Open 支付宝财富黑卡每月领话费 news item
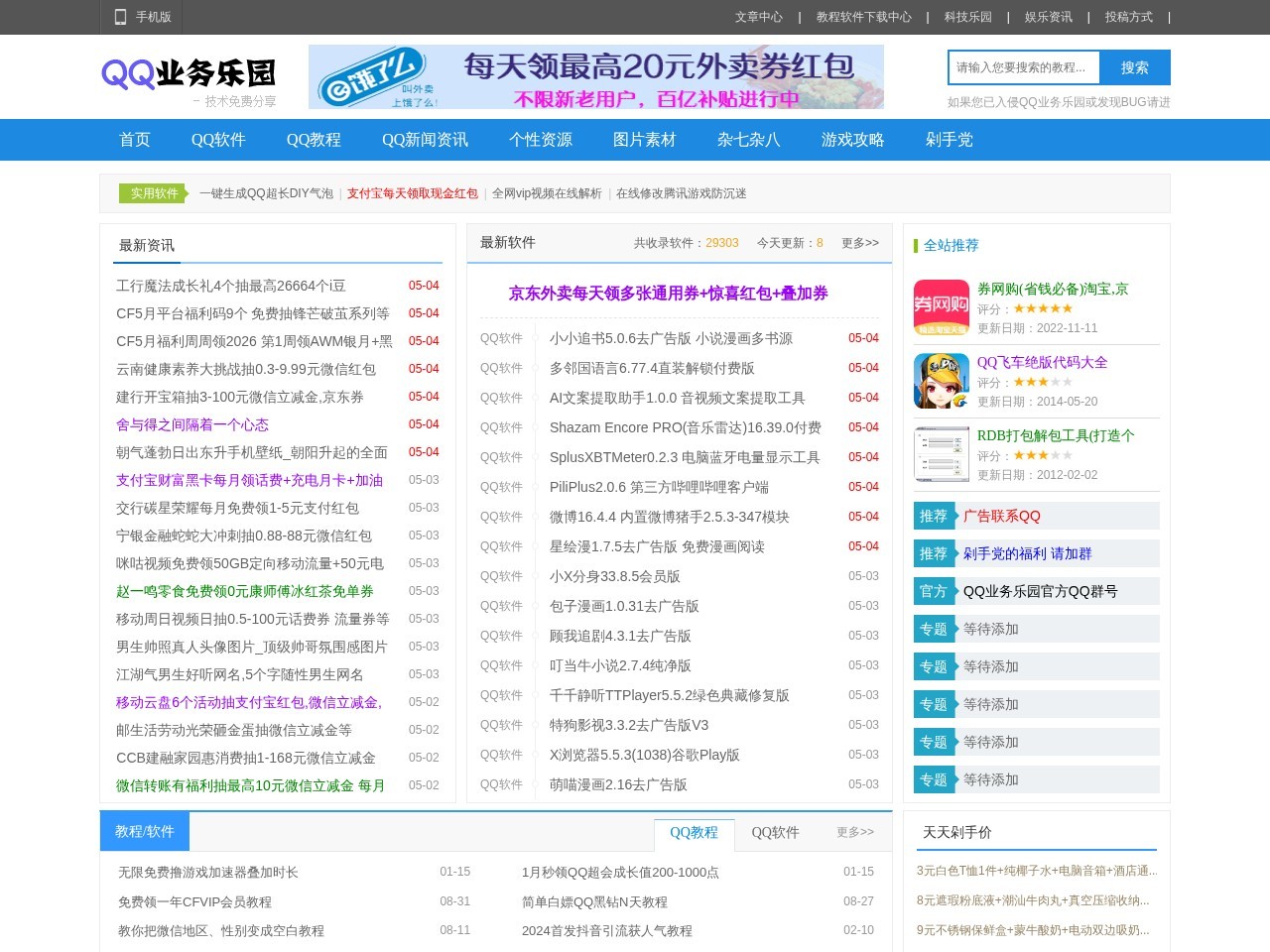The image size is (1270, 952). tap(249, 480)
